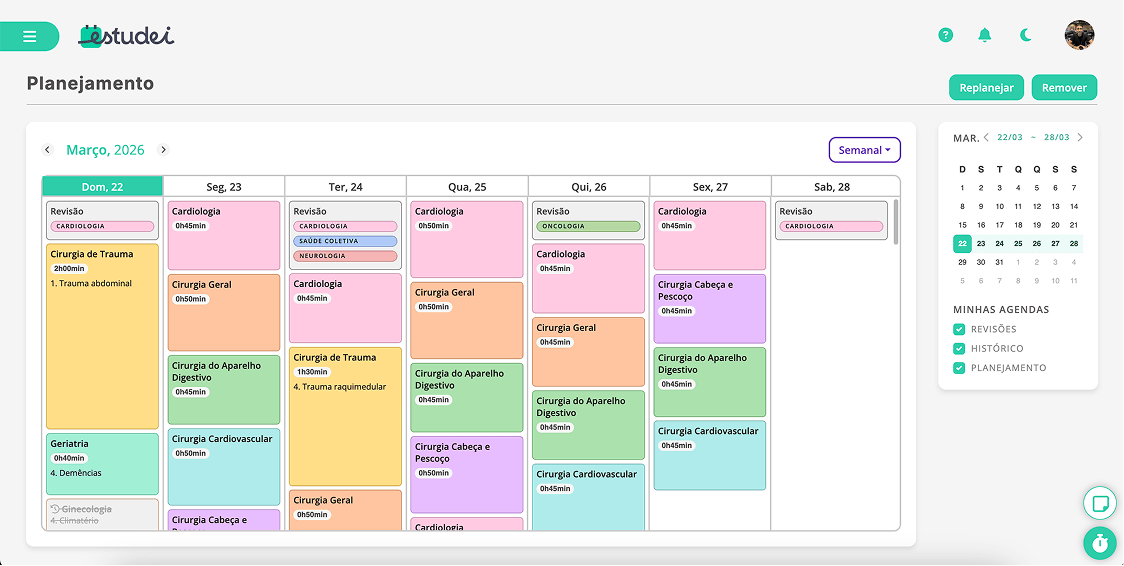Advance mini calendar to next week
Screen dimensions: 1124x566
[x=1080, y=137]
